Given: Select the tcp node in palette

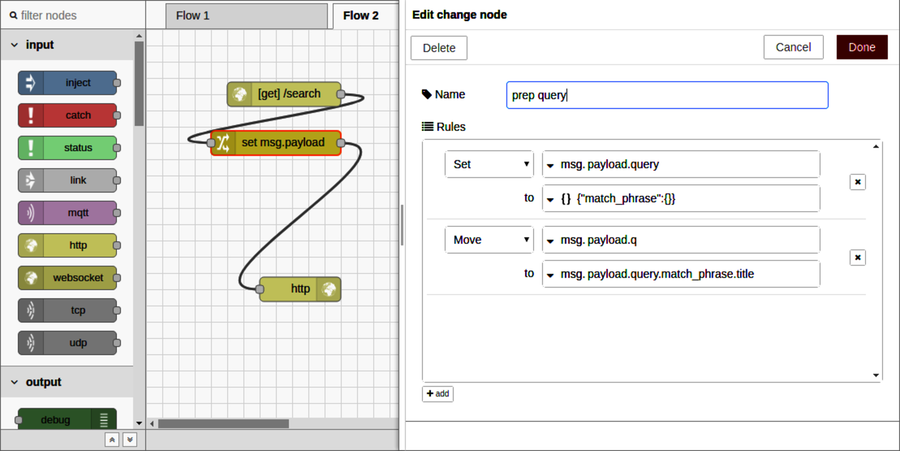Looking at the screenshot, I should [x=67, y=310].
